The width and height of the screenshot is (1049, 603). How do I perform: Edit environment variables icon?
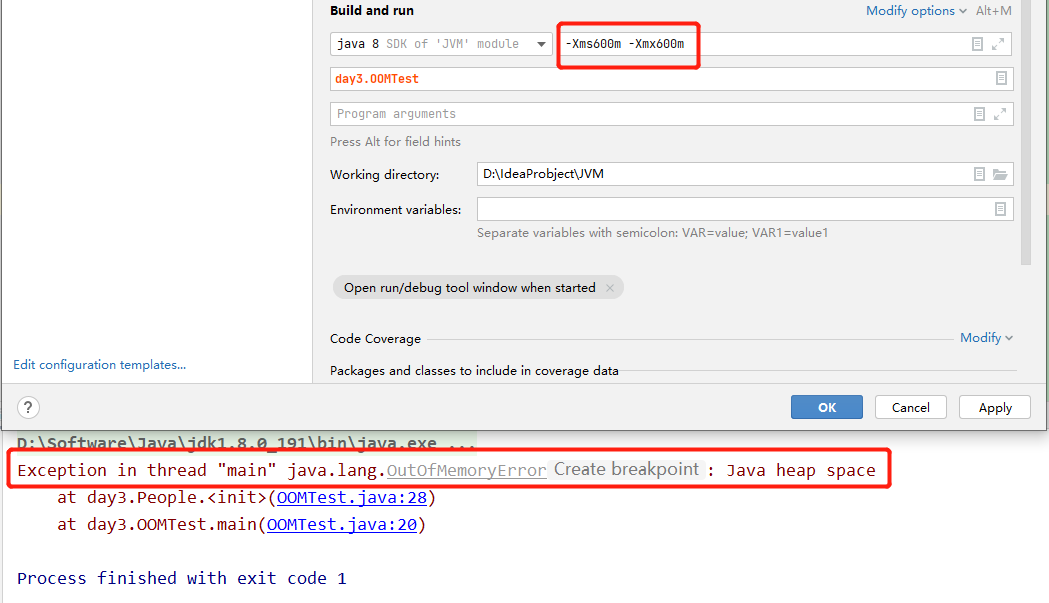1001,209
